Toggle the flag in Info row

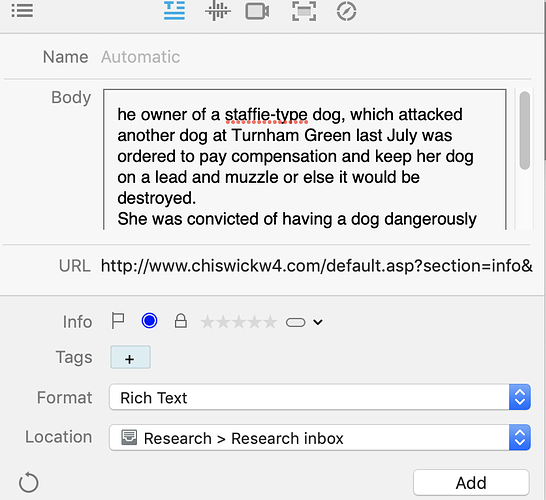[118, 321]
